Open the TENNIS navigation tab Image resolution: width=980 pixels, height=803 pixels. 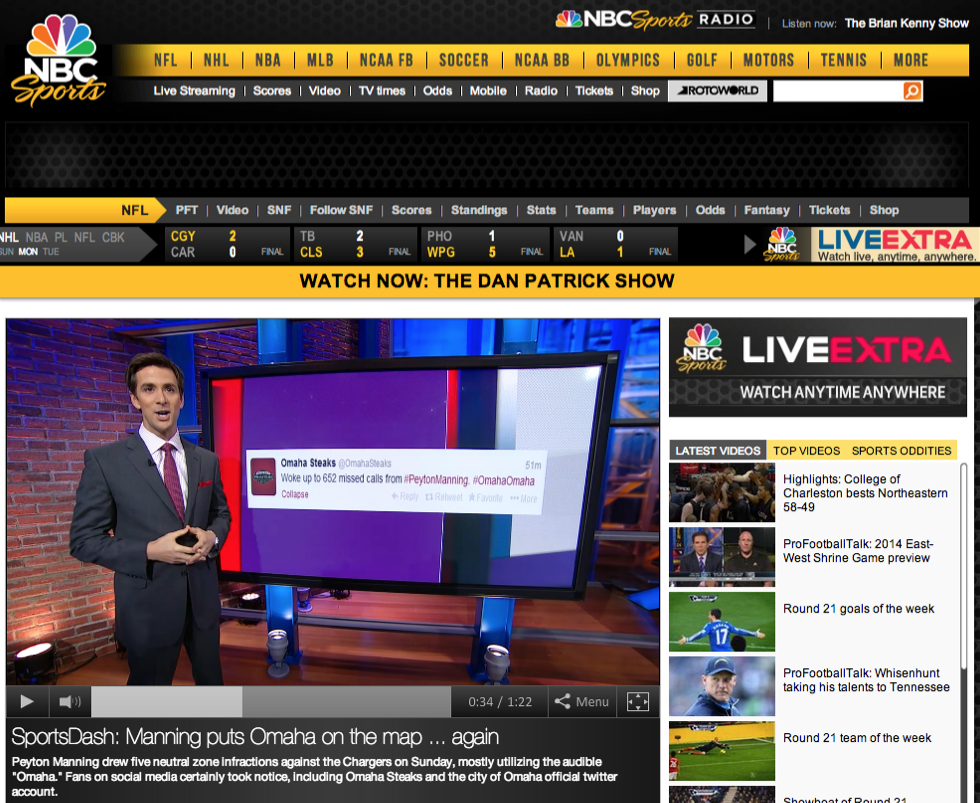(x=844, y=60)
